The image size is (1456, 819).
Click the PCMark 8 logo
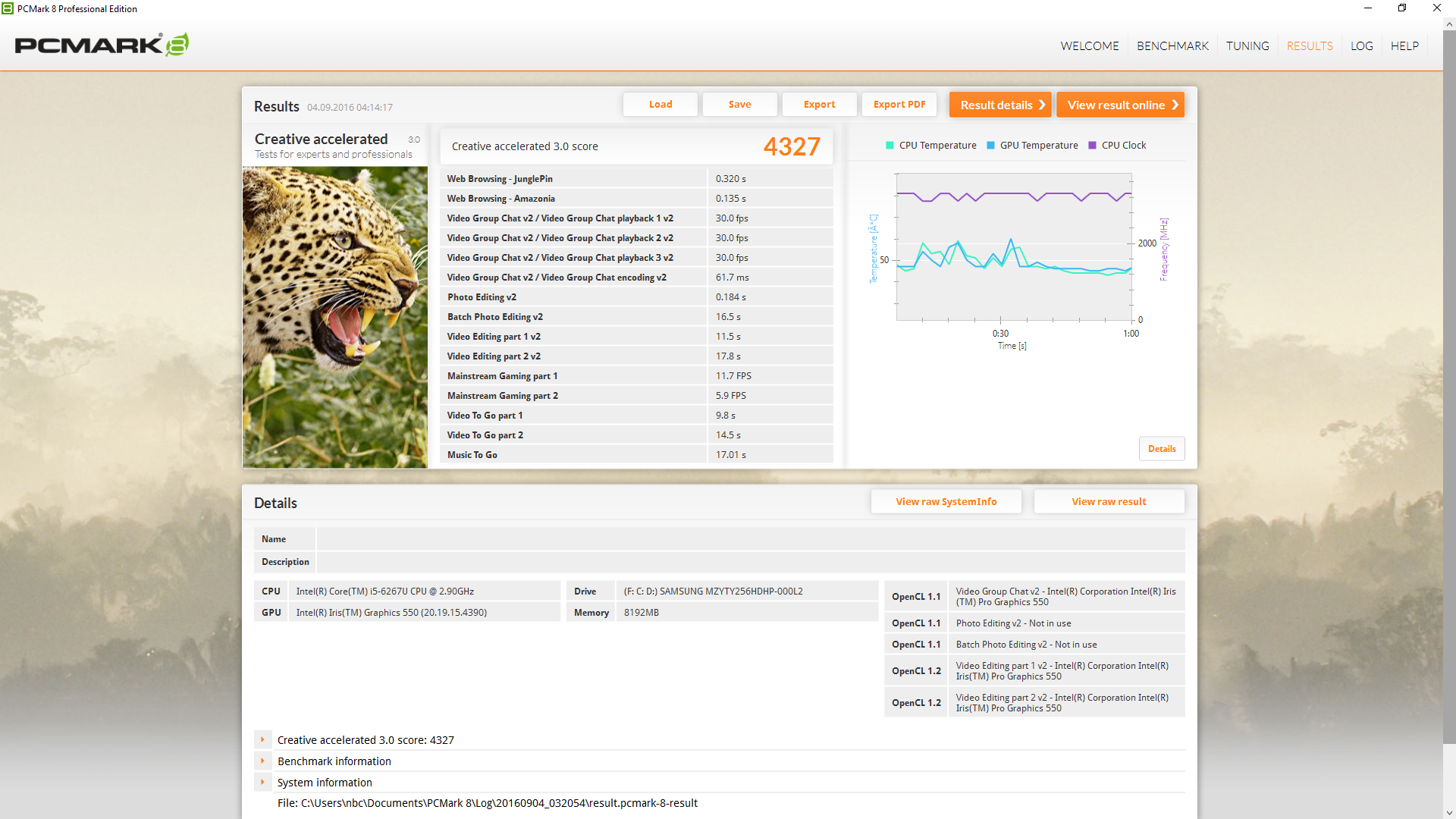click(x=102, y=45)
